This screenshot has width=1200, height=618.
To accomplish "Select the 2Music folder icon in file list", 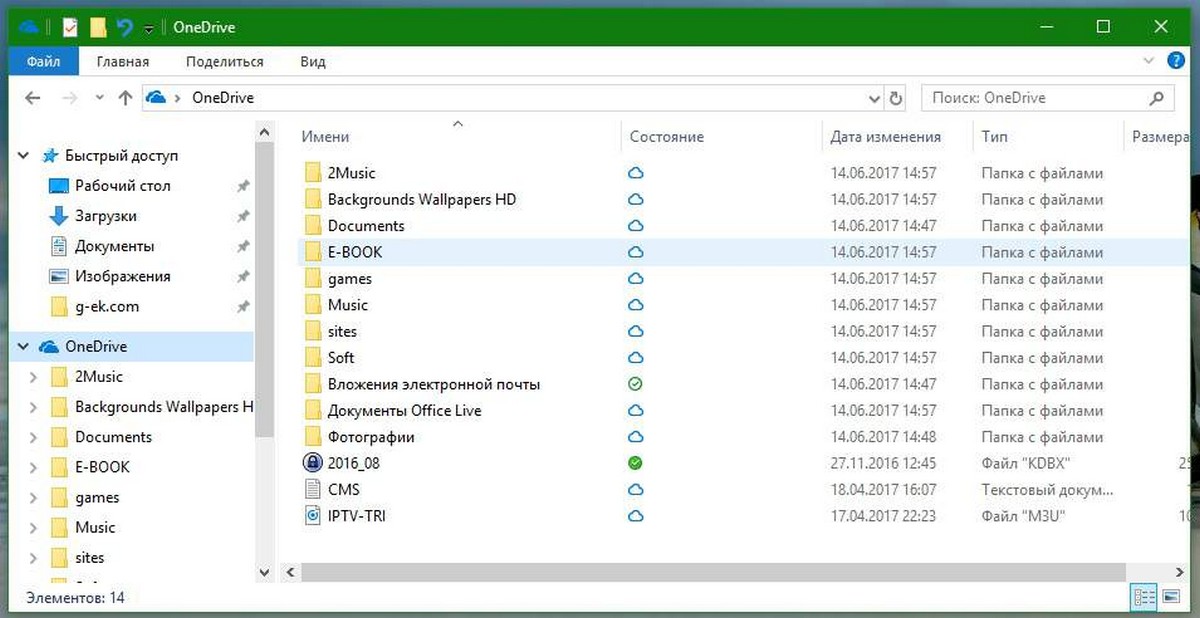I will click(312, 173).
